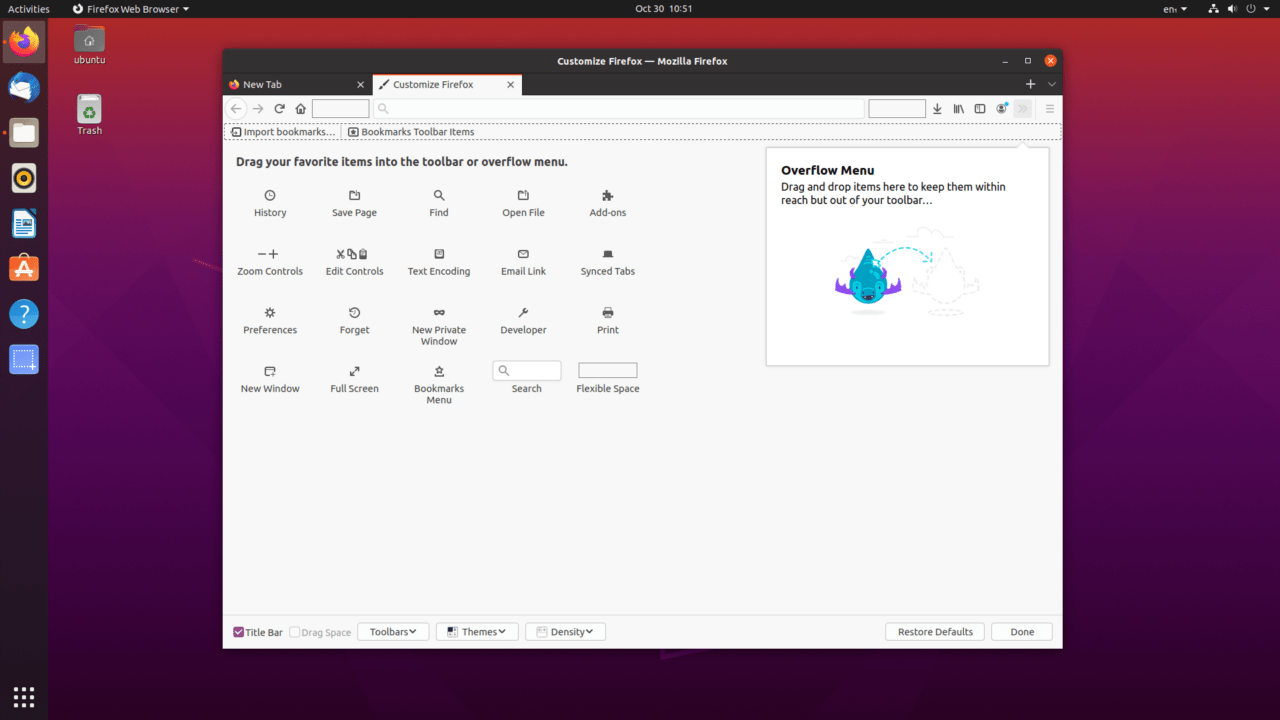
Task: Open Thunderbird Mail from the dock
Action: pos(24,88)
